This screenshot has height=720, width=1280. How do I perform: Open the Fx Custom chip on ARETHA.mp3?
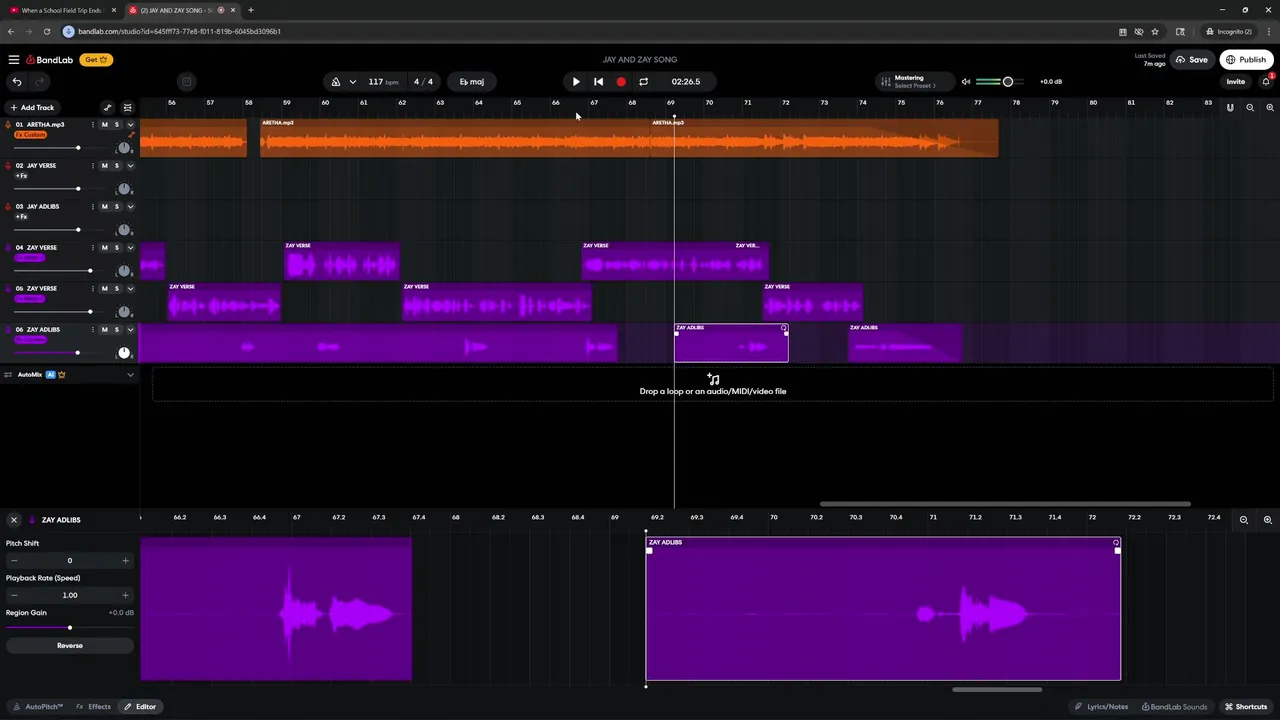pyautogui.click(x=31, y=135)
